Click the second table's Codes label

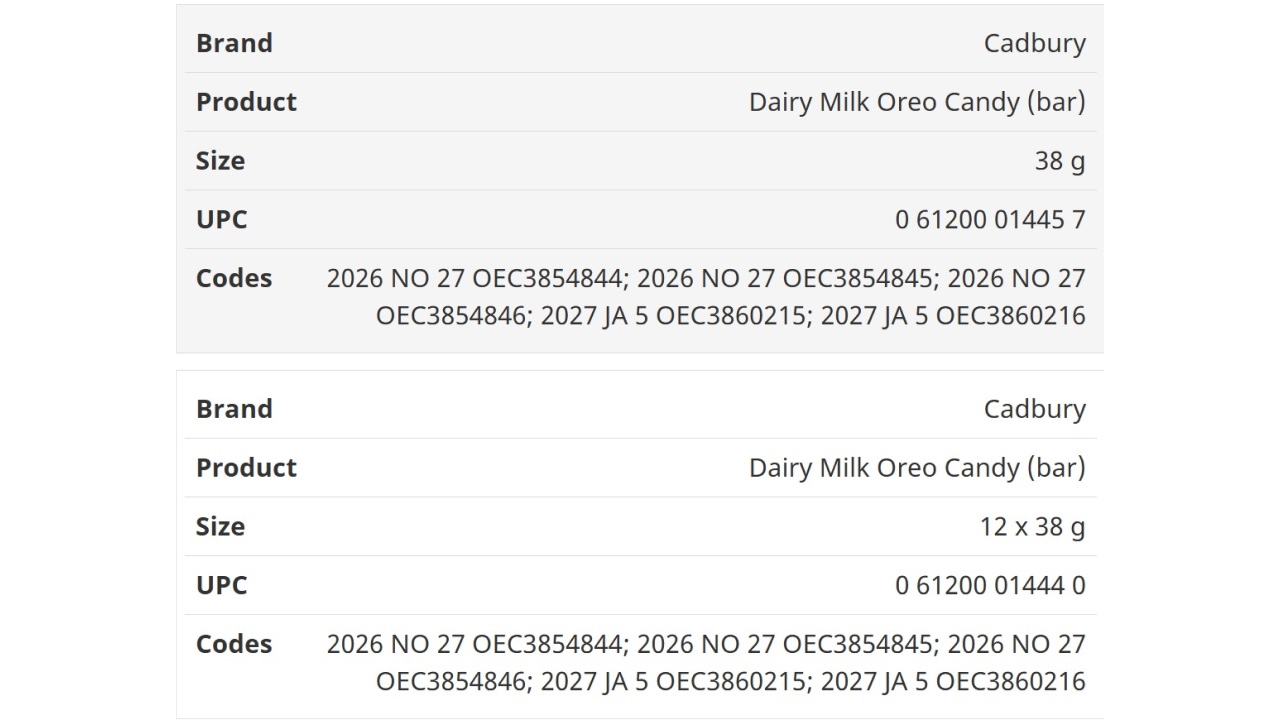[234, 644]
